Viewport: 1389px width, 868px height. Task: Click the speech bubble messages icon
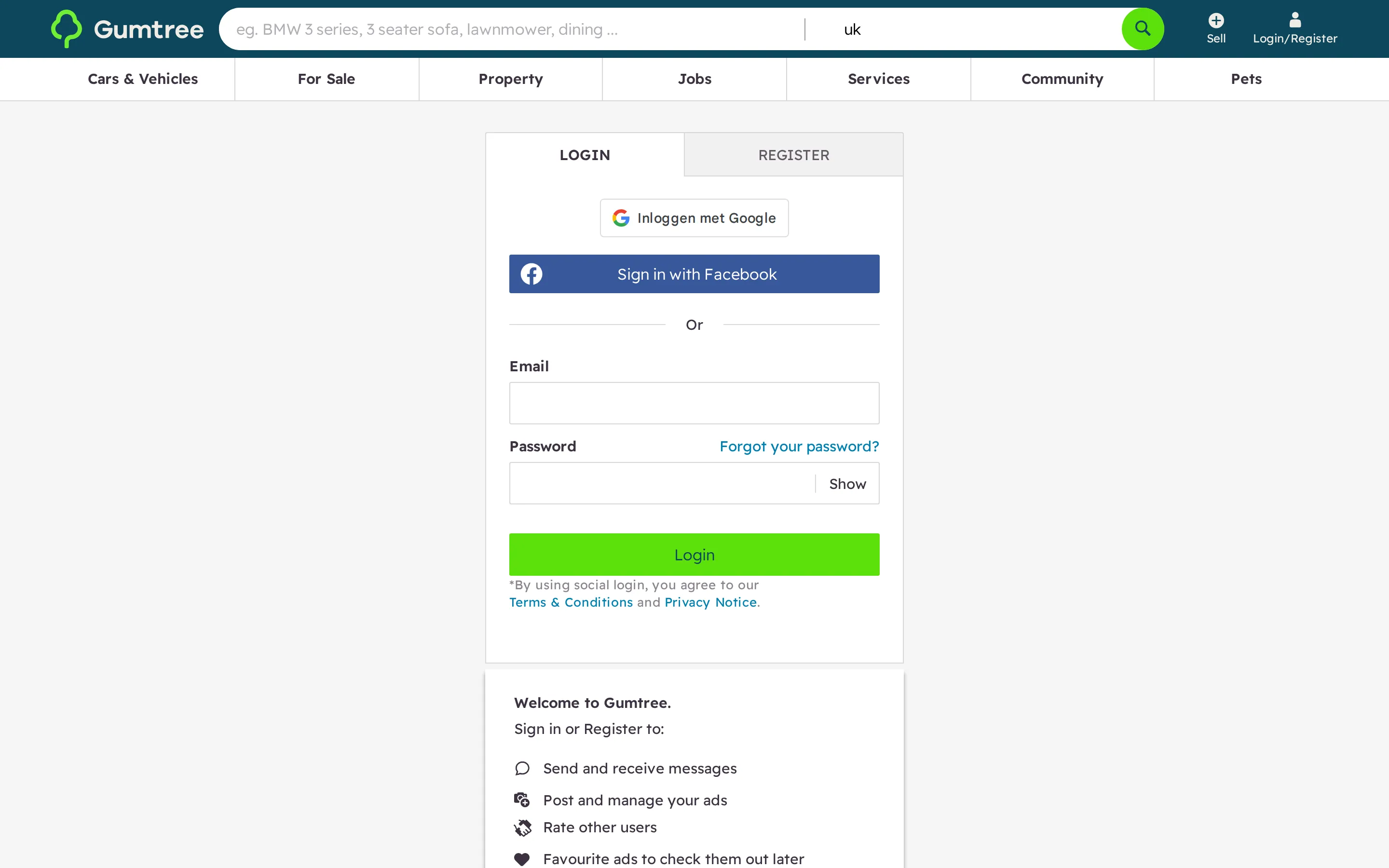[522, 769]
